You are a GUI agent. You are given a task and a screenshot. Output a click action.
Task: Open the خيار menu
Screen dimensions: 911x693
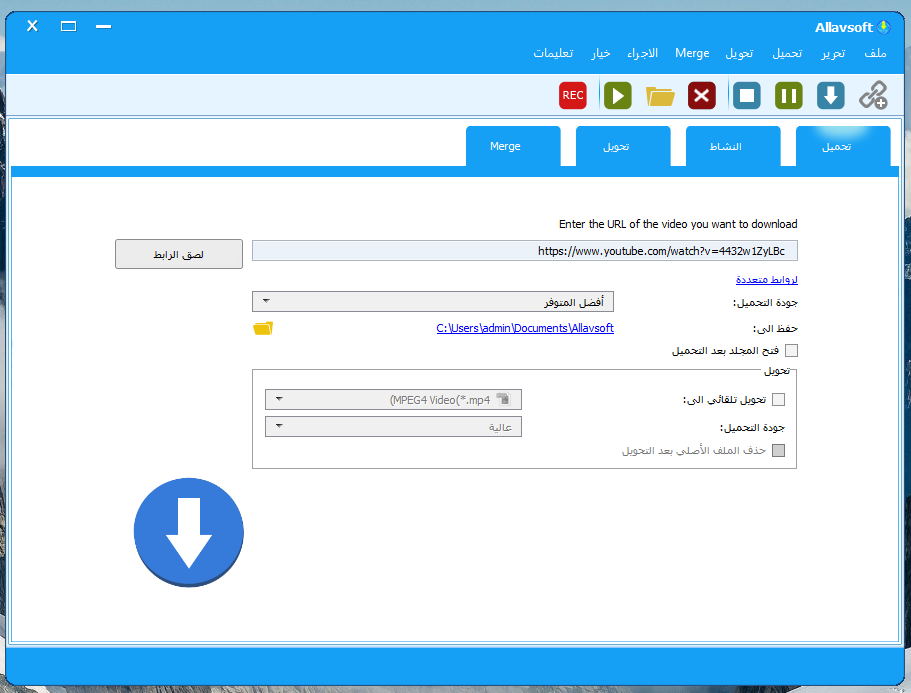click(x=601, y=53)
